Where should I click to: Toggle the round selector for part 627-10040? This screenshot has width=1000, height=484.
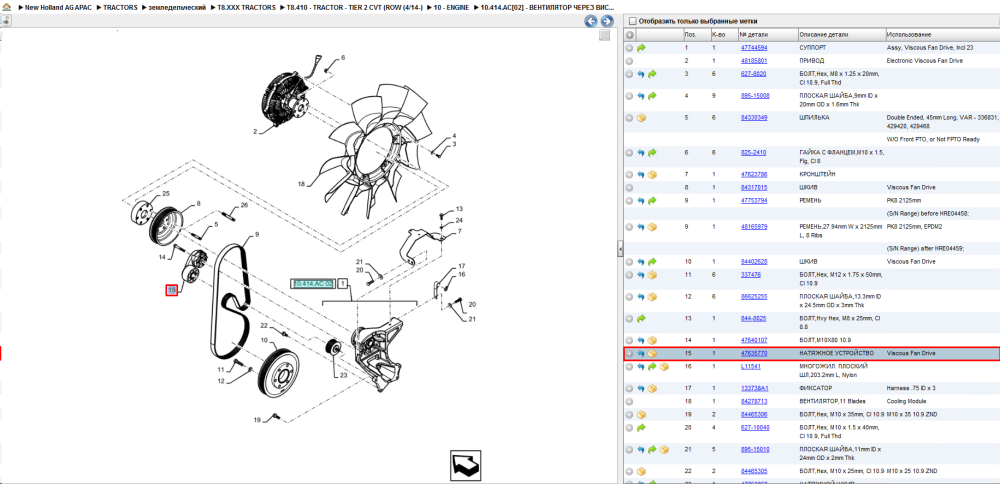(x=630, y=427)
